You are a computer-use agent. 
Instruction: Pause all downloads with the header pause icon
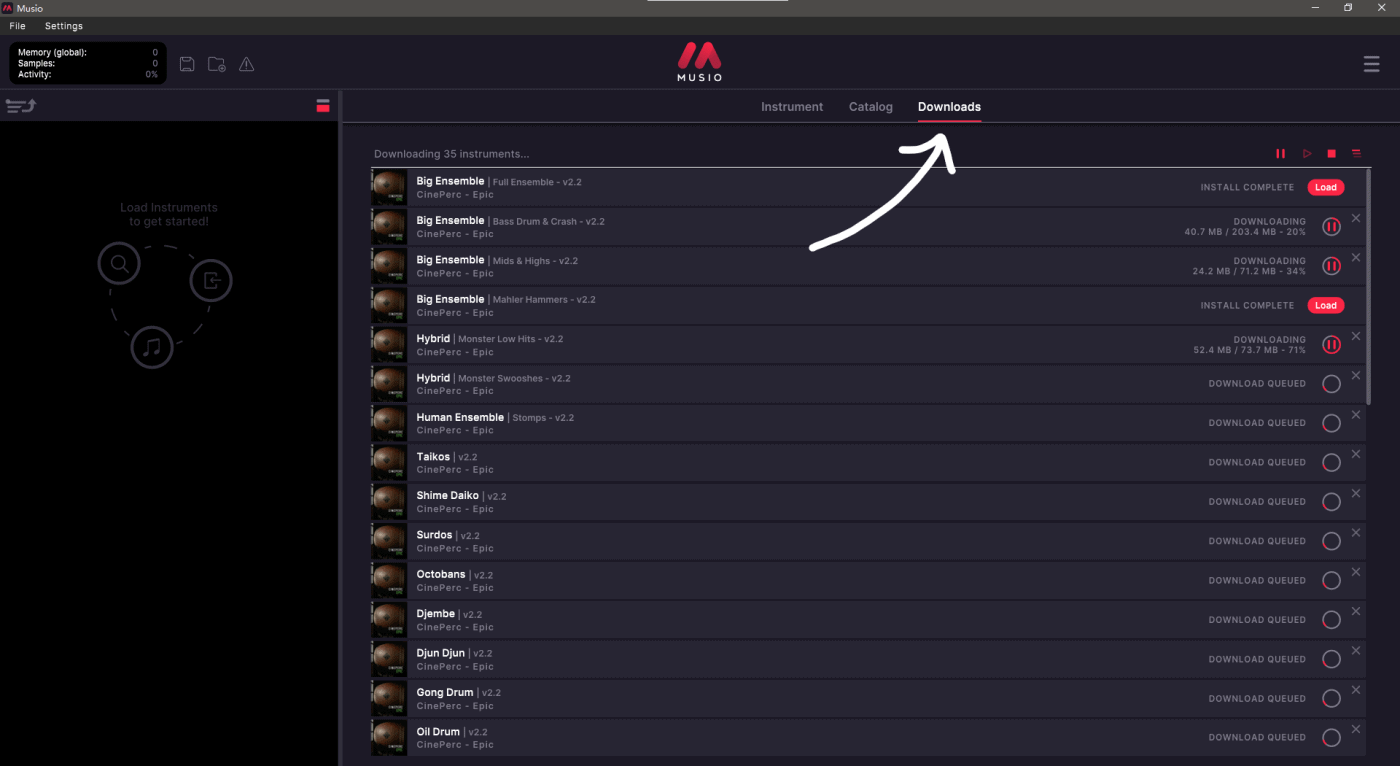coord(1280,154)
